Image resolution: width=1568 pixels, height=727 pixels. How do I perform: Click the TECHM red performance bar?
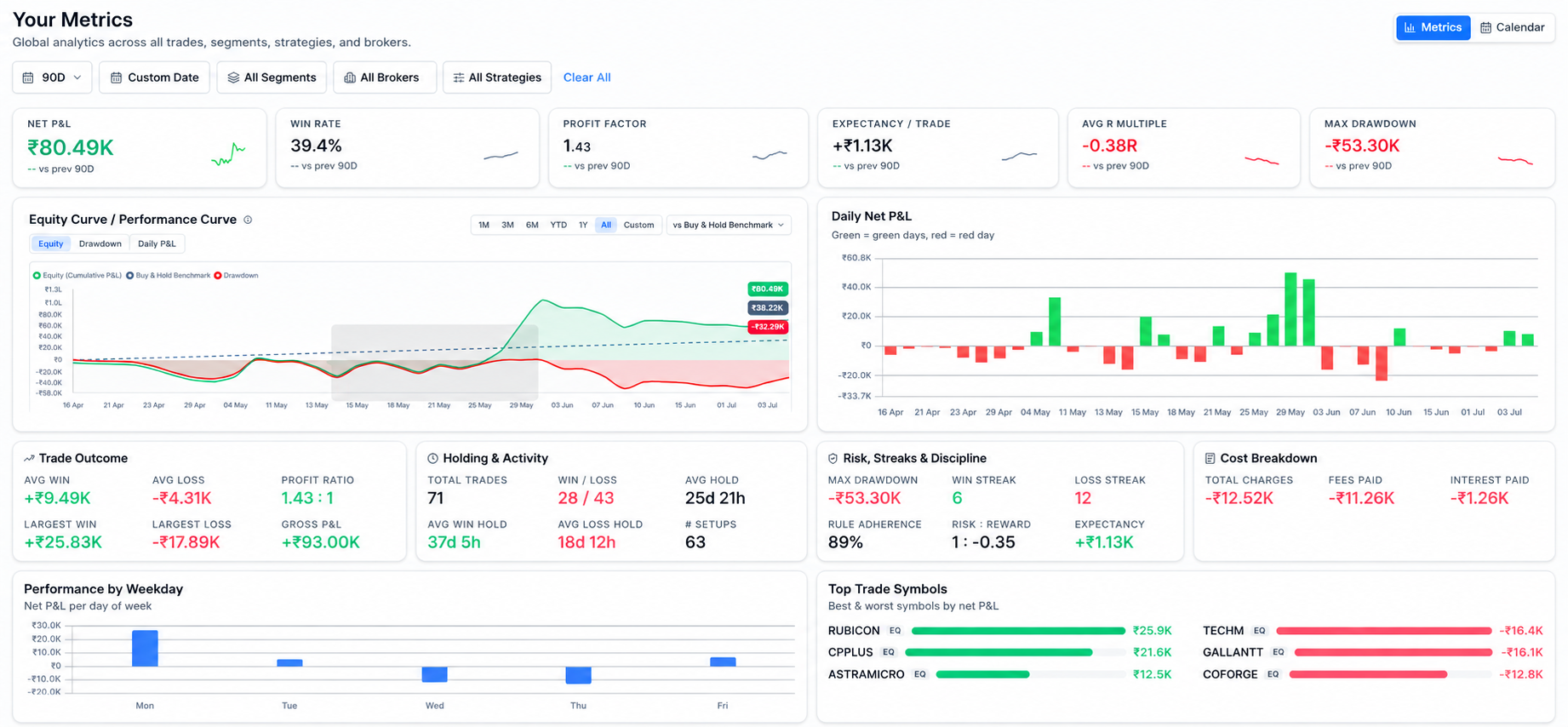pos(1383,631)
